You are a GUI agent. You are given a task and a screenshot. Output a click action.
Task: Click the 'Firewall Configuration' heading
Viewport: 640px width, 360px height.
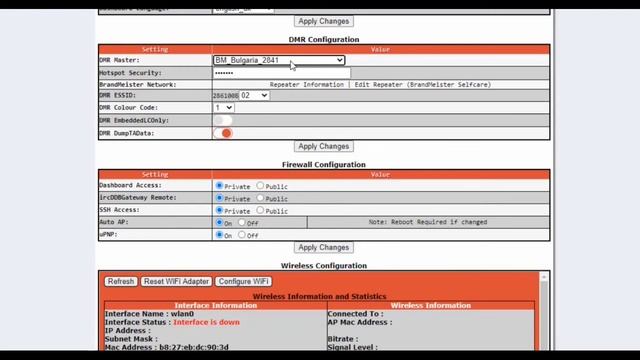[324, 164]
